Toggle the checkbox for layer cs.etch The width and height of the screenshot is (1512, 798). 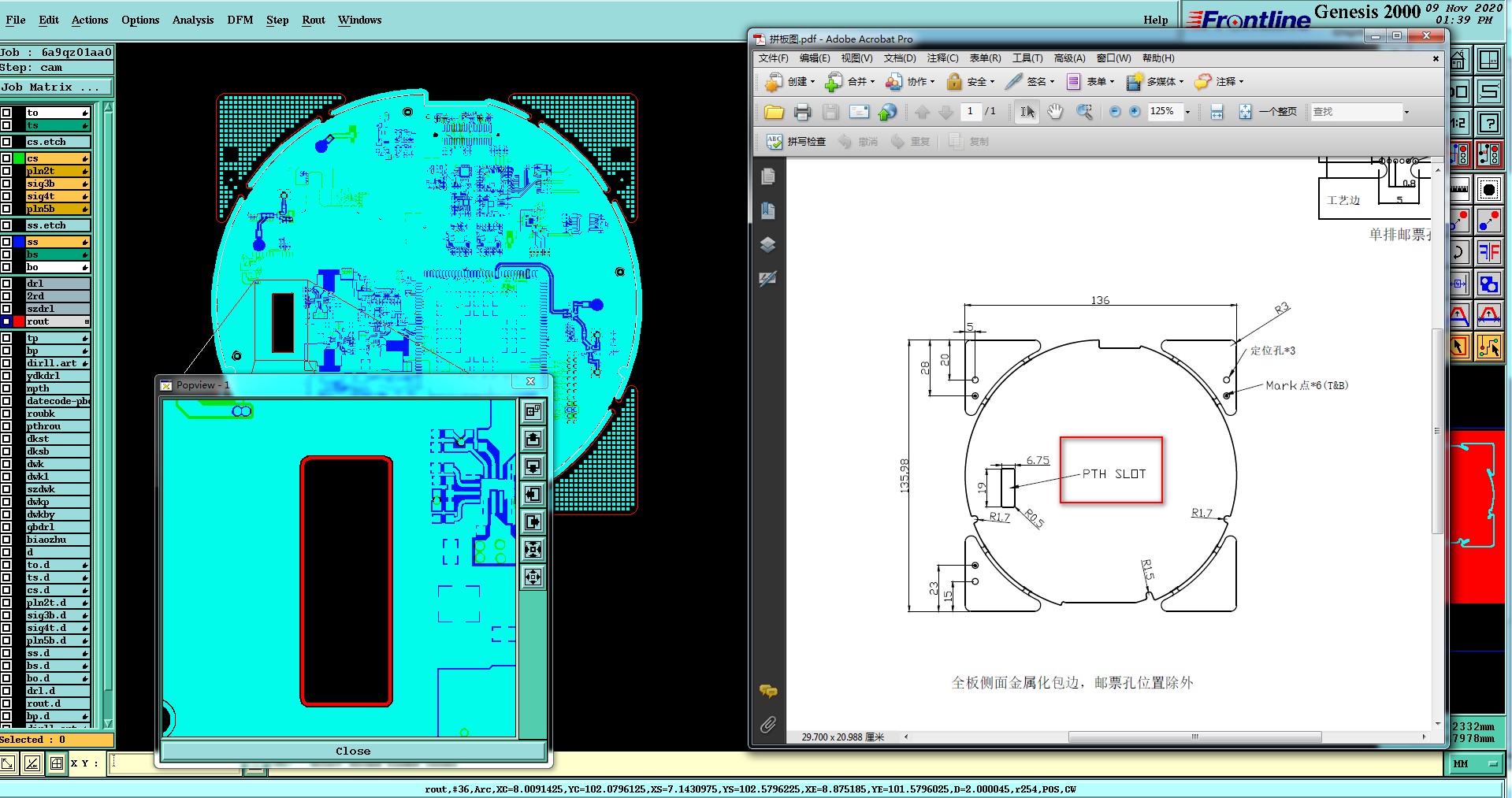(x=6, y=142)
